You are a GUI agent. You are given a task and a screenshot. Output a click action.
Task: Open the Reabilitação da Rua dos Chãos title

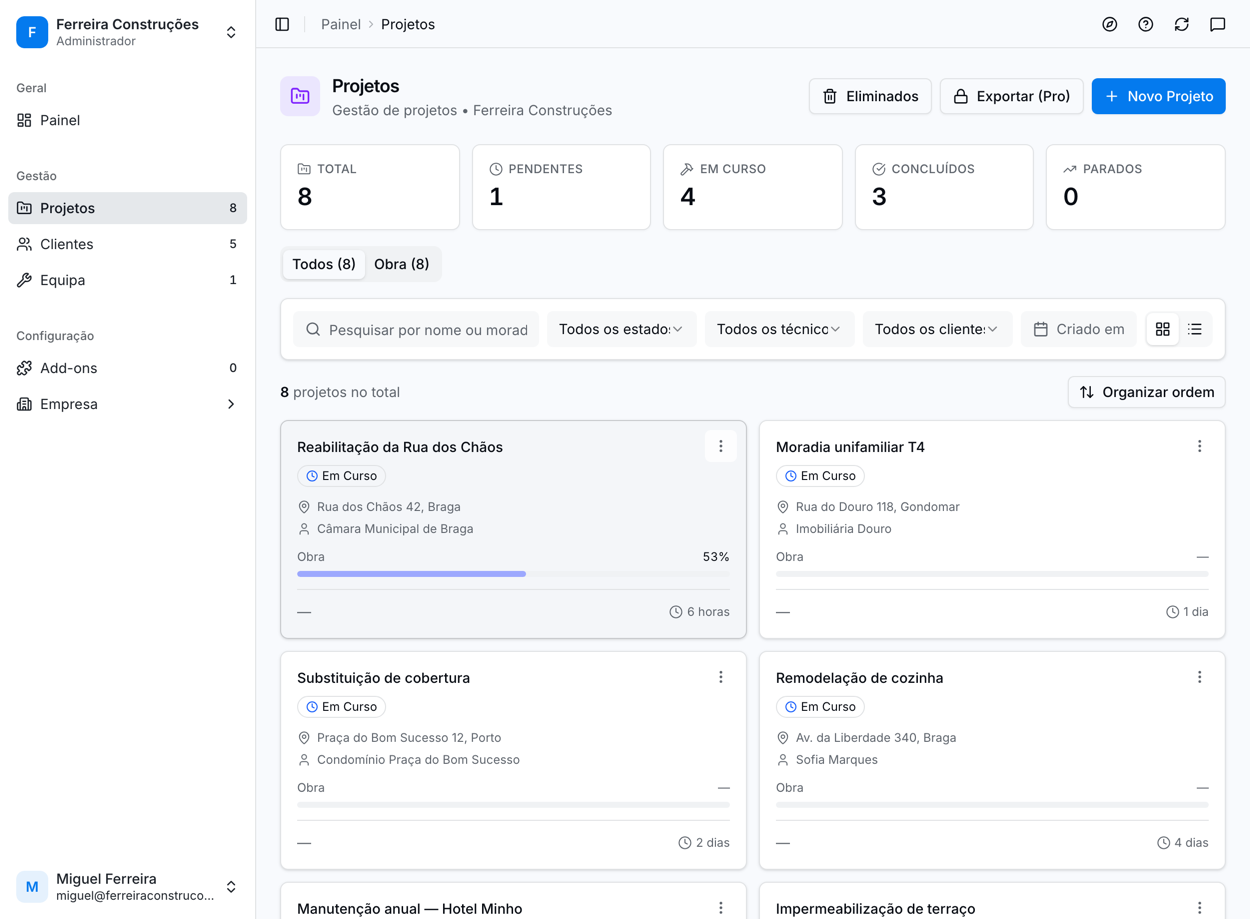pos(400,447)
